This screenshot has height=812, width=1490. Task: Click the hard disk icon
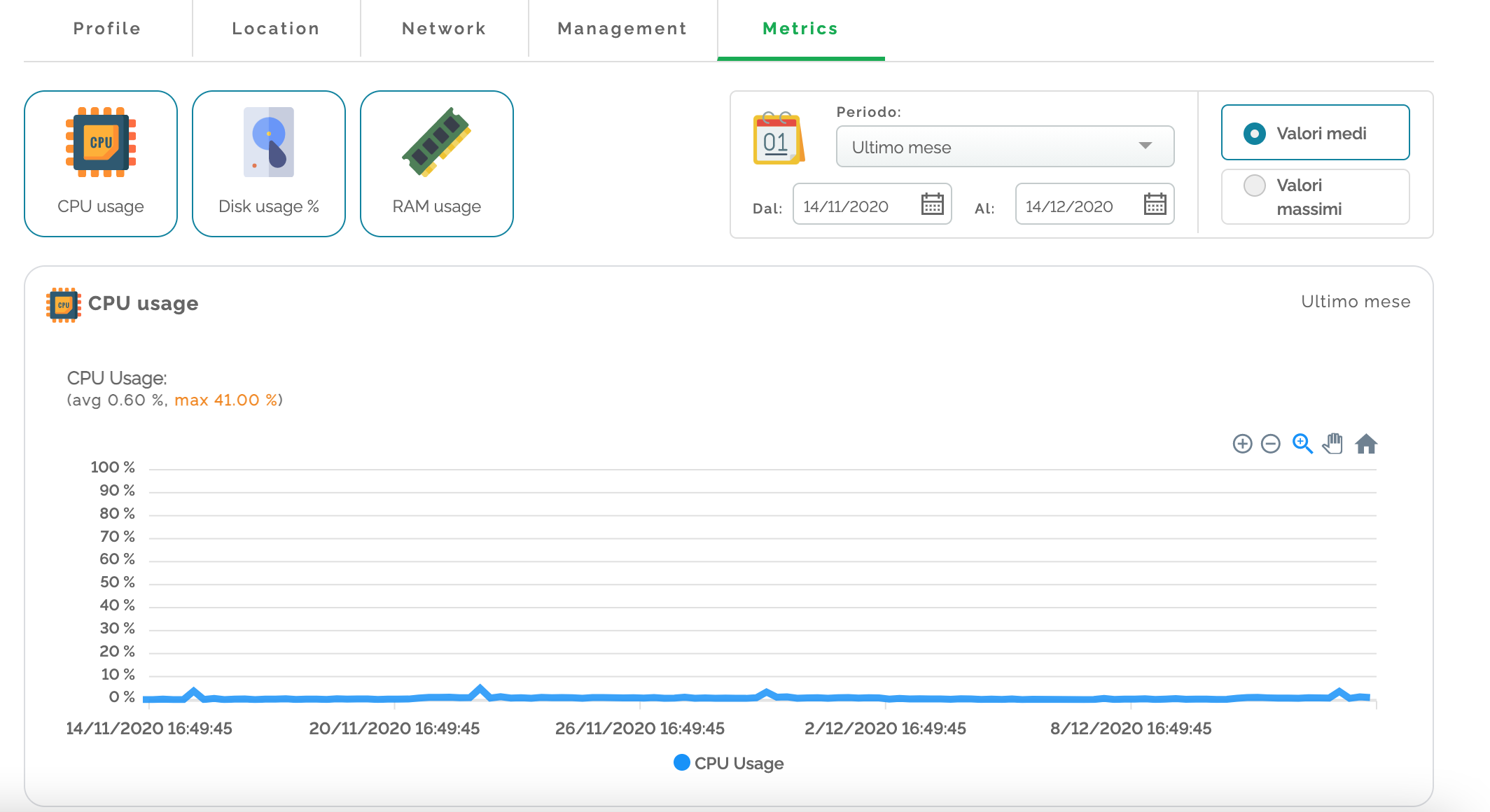[x=269, y=142]
